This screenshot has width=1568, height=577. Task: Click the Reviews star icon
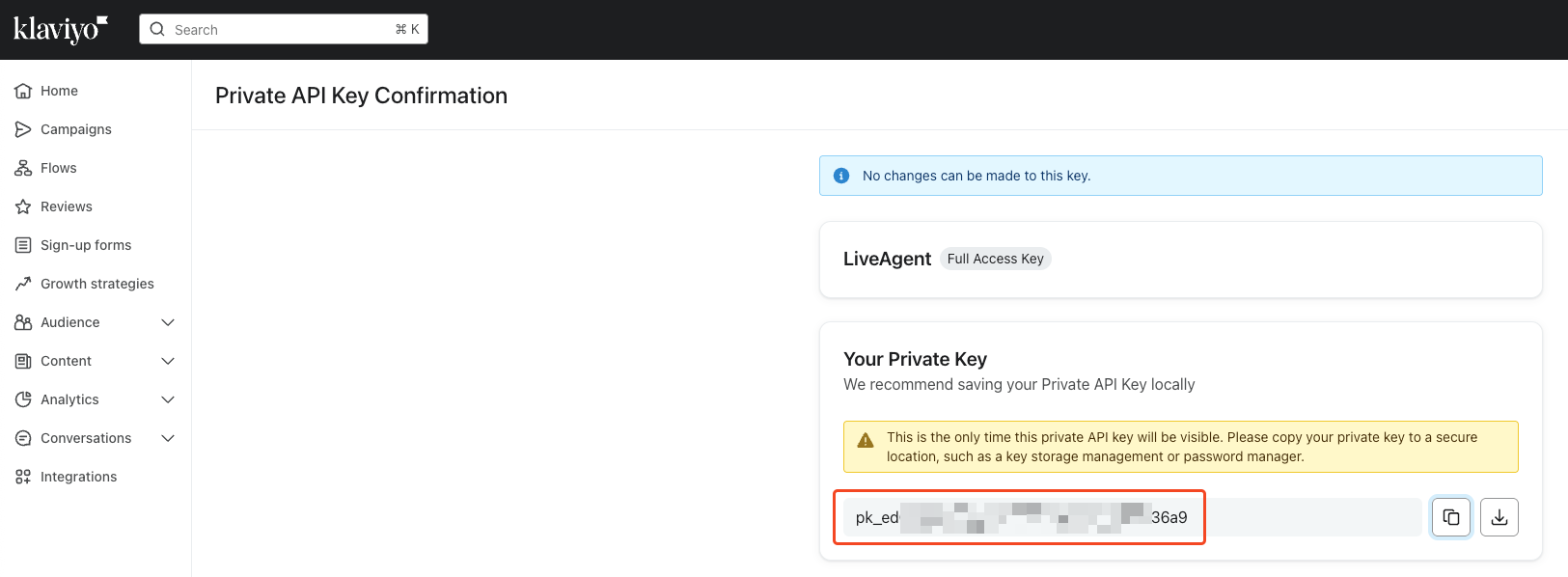pos(23,206)
